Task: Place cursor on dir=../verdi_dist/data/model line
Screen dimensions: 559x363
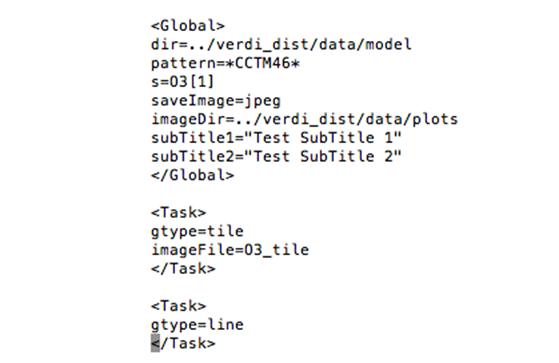Action: [281, 45]
